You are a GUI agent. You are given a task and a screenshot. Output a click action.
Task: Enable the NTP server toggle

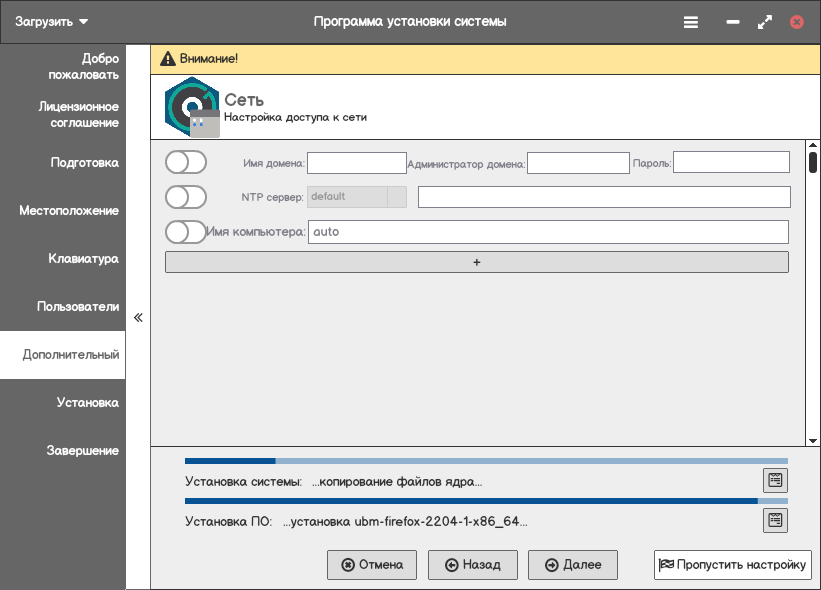(x=186, y=197)
